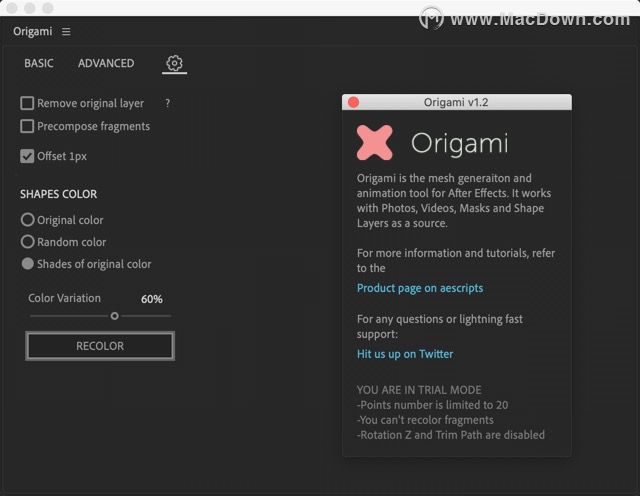Viewport: 640px width, 496px height.
Task: Click the Color Variation label
Action: [x=64, y=298]
